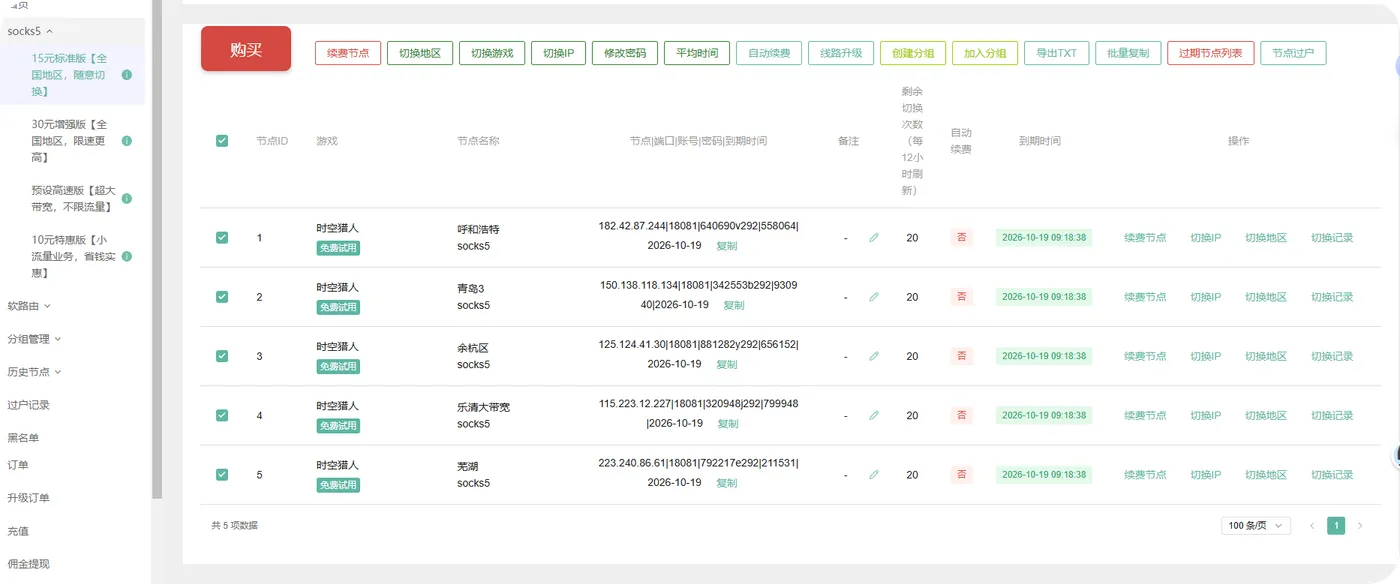Go to next page arrow in pagination
The image size is (1400, 584).
tap(1359, 525)
